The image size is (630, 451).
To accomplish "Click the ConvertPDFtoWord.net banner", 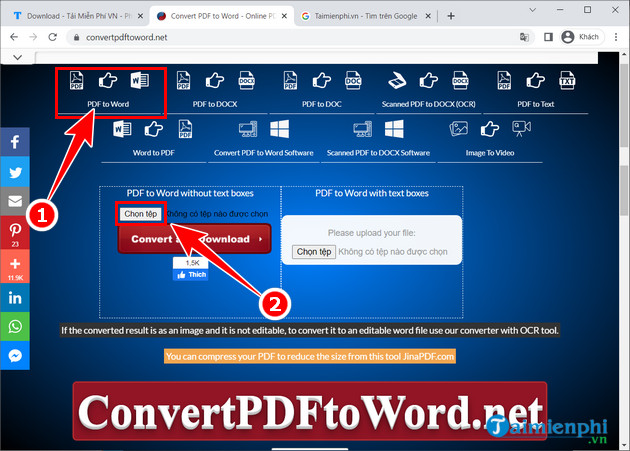I will click(x=310, y=411).
